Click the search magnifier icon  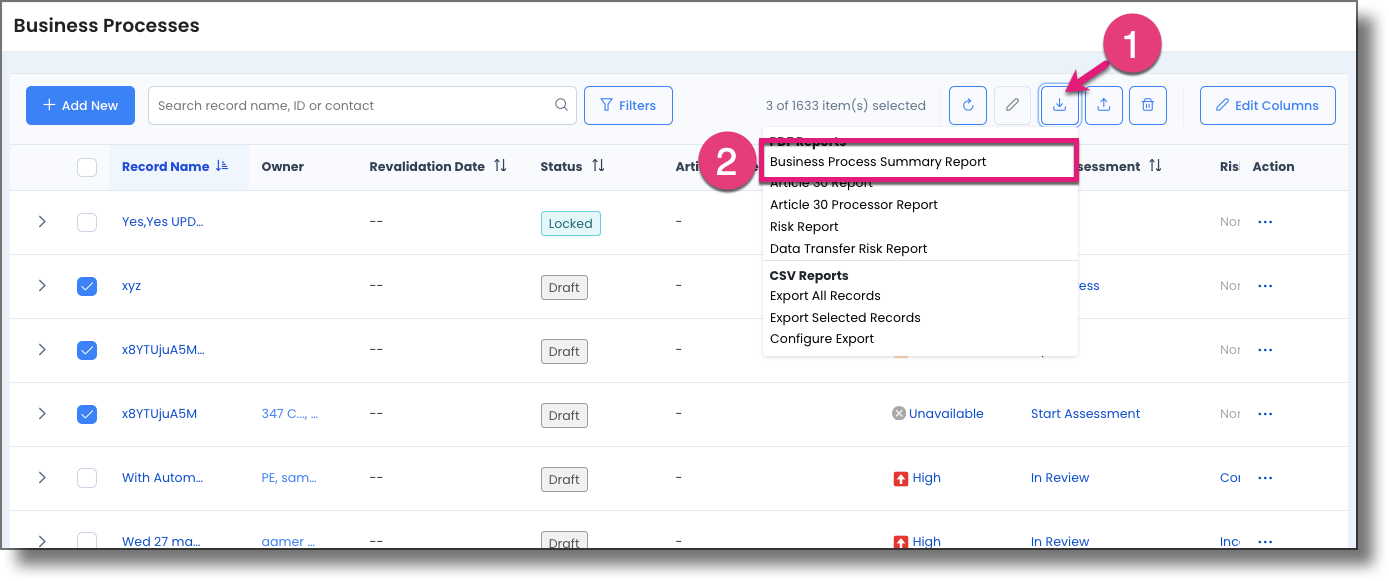tap(561, 105)
